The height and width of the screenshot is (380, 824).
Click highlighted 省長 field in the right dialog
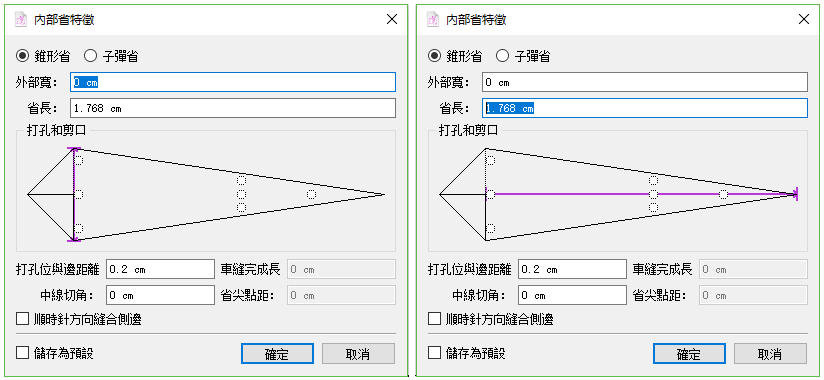coord(645,108)
